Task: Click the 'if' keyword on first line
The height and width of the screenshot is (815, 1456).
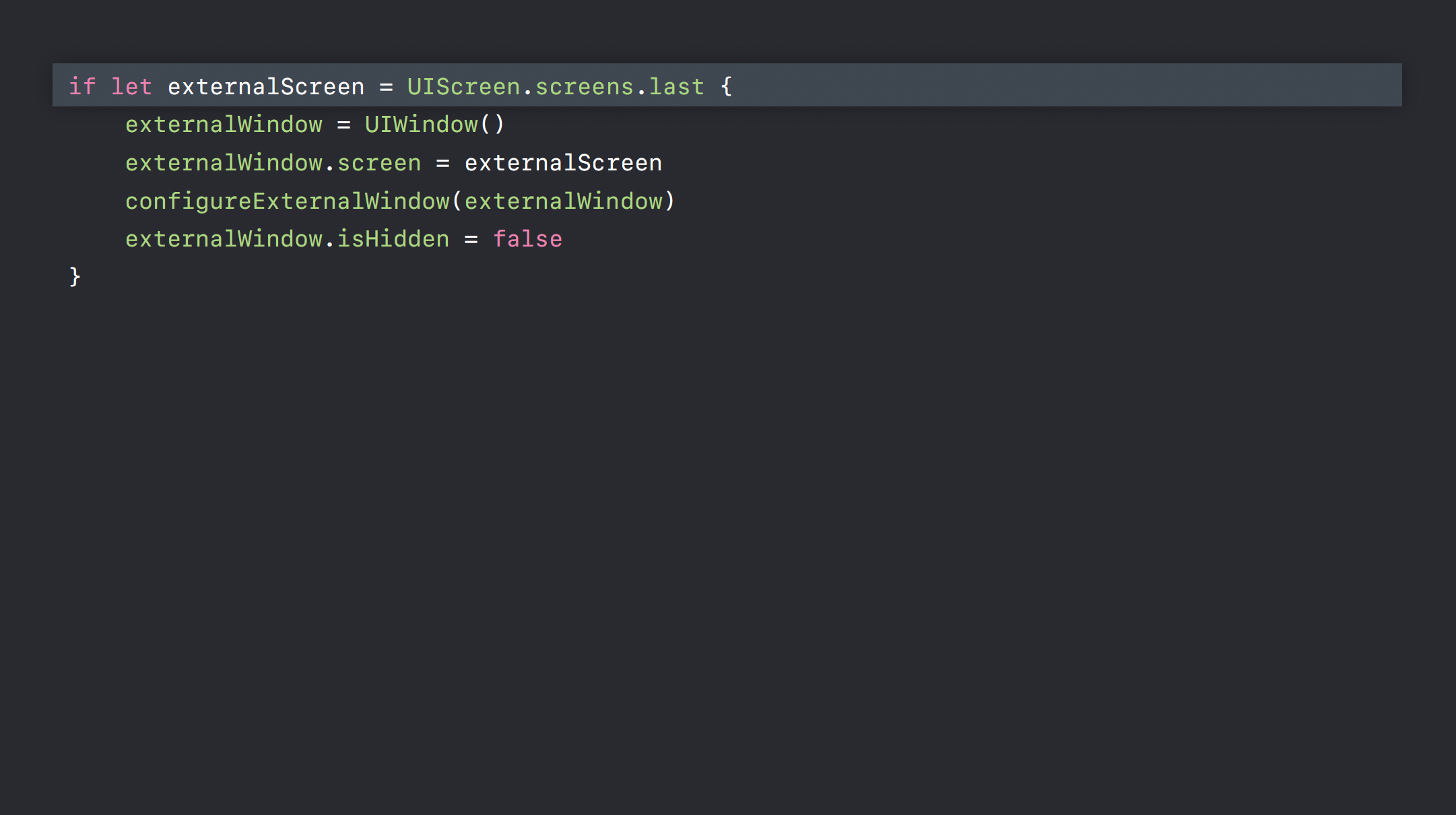Action: (x=82, y=87)
